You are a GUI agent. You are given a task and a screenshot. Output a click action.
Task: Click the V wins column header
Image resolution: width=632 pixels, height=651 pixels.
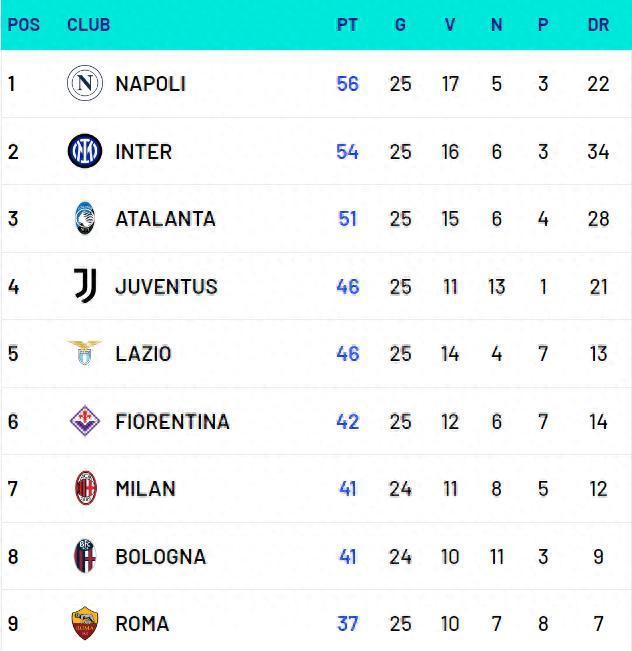tap(450, 24)
